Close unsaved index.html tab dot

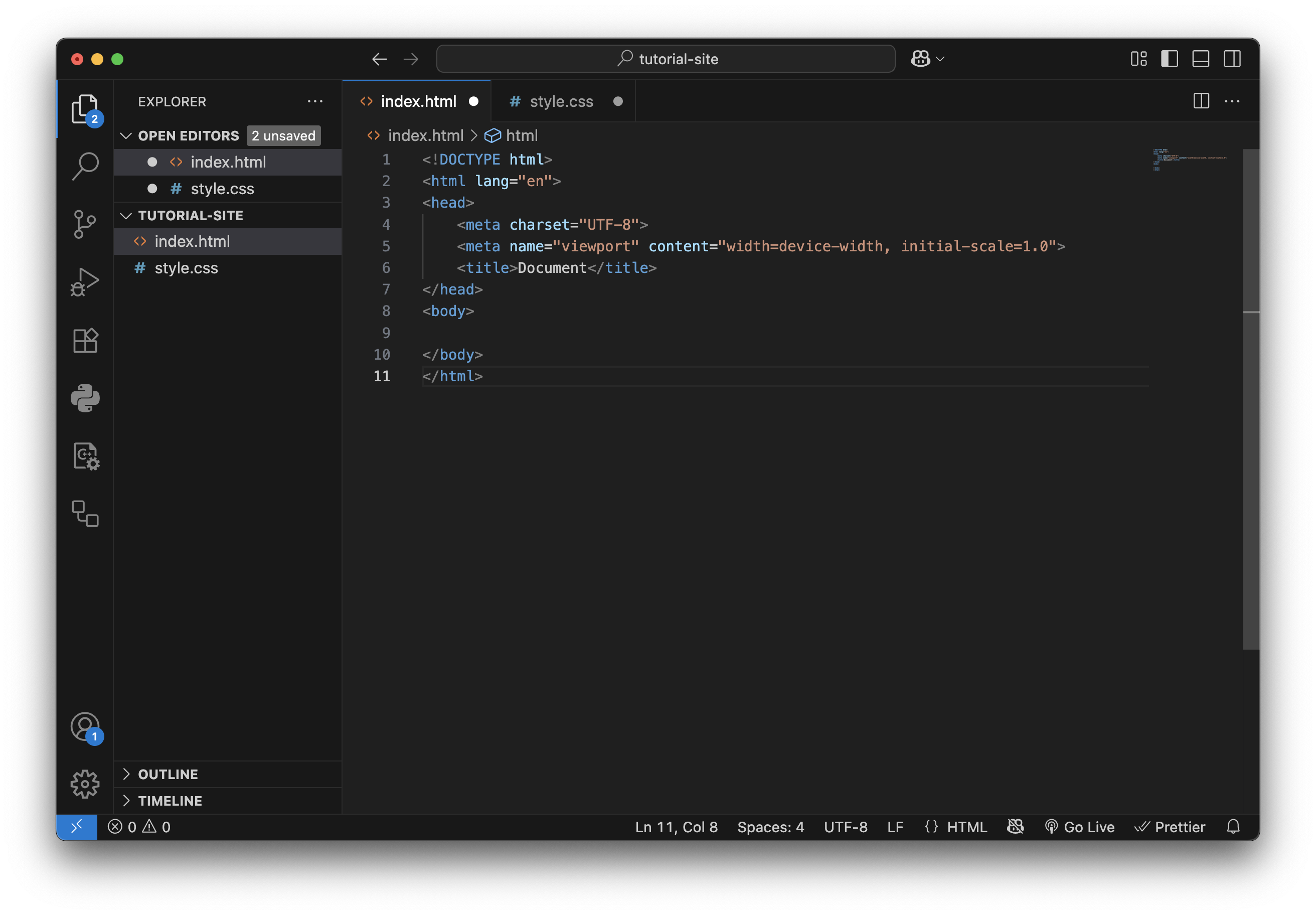pos(473,101)
